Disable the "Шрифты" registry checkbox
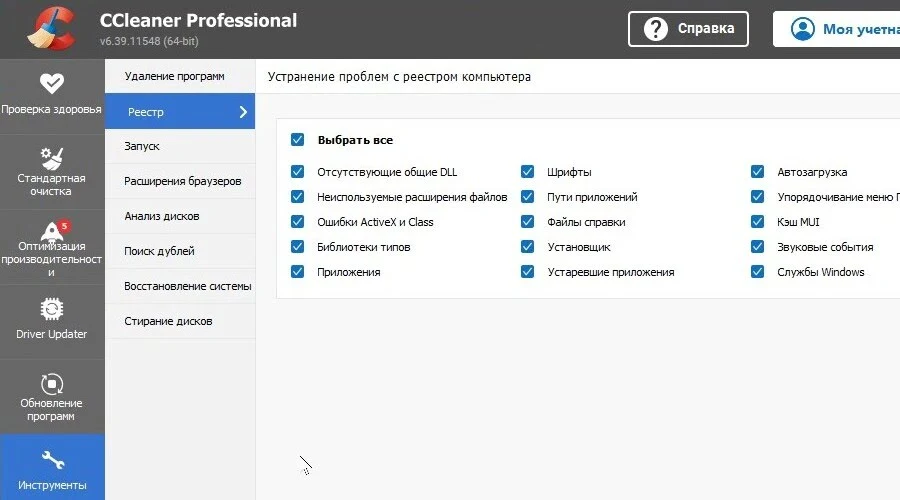900x500 pixels. pyautogui.click(x=527, y=171)
